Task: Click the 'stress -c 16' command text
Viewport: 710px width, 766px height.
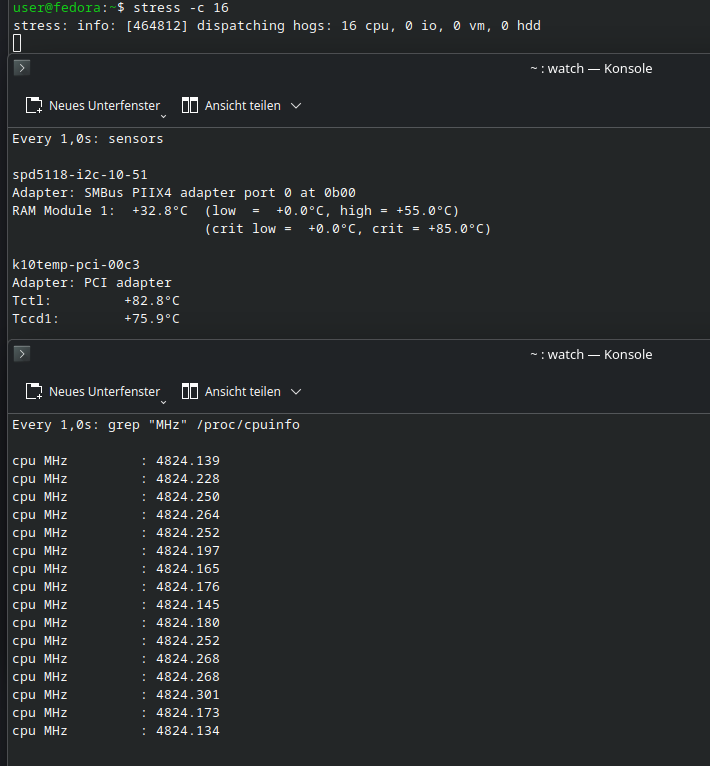Action: (181, 8)
